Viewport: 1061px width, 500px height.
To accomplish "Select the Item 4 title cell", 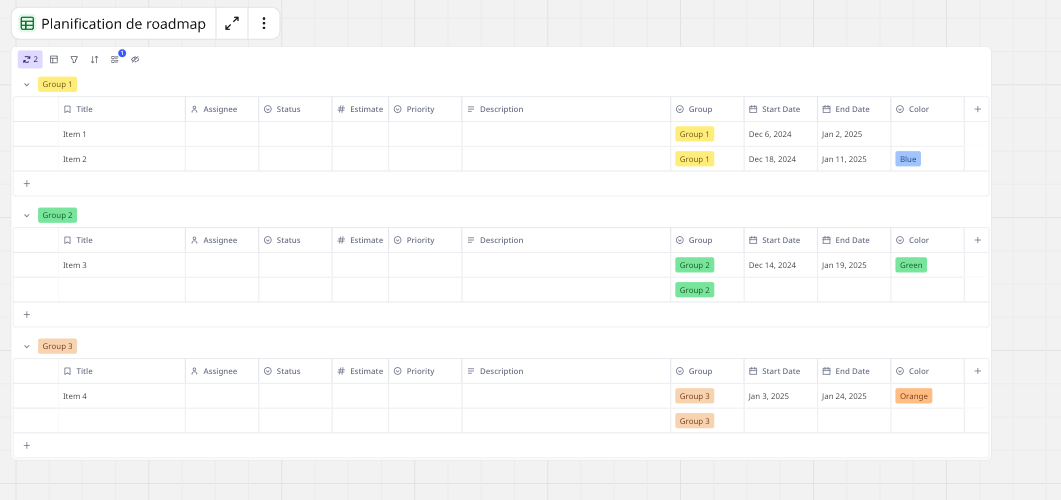I will [122, 396].
